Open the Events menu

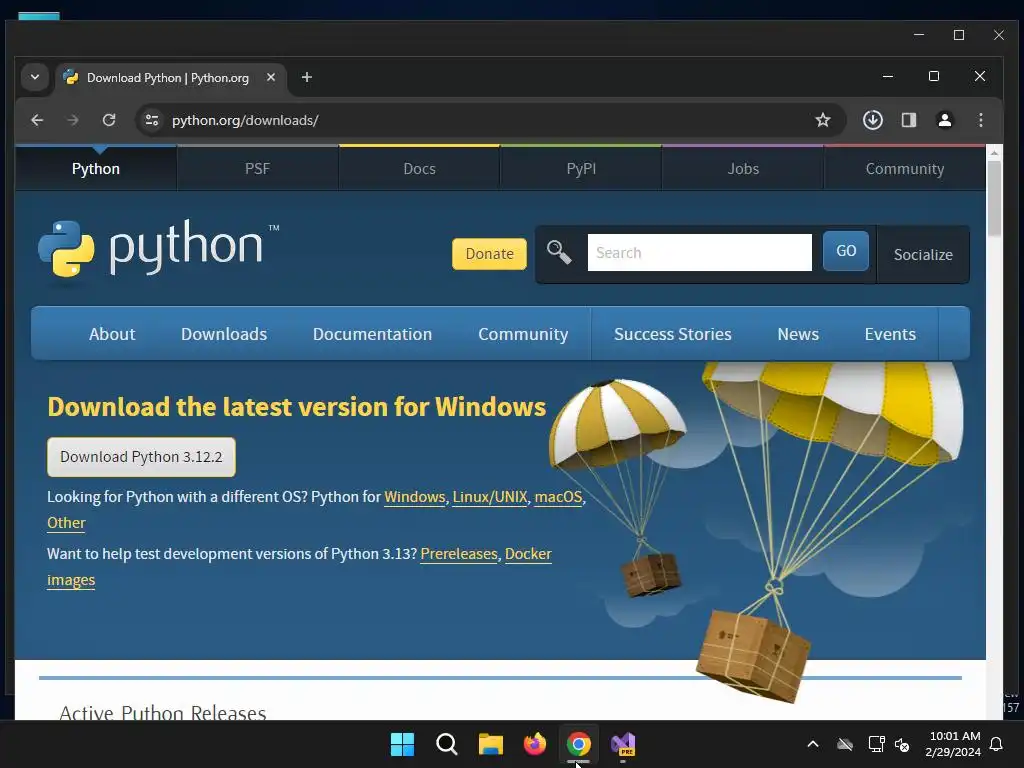tap(890, 334)
